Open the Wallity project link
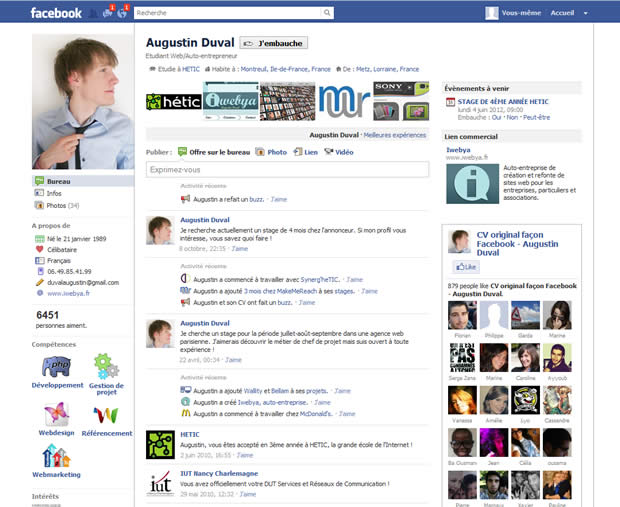 point(253,391)
